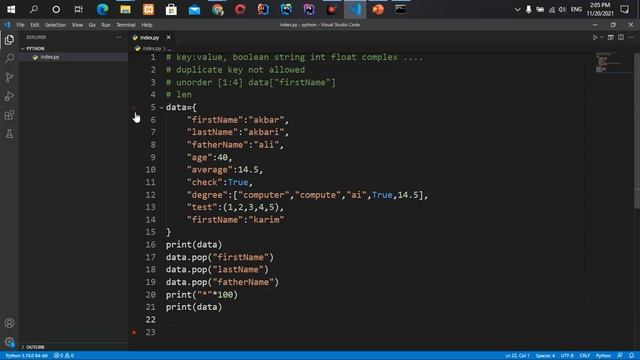
Task: Open the Windows Start button
Action: [x=11, y=9]
